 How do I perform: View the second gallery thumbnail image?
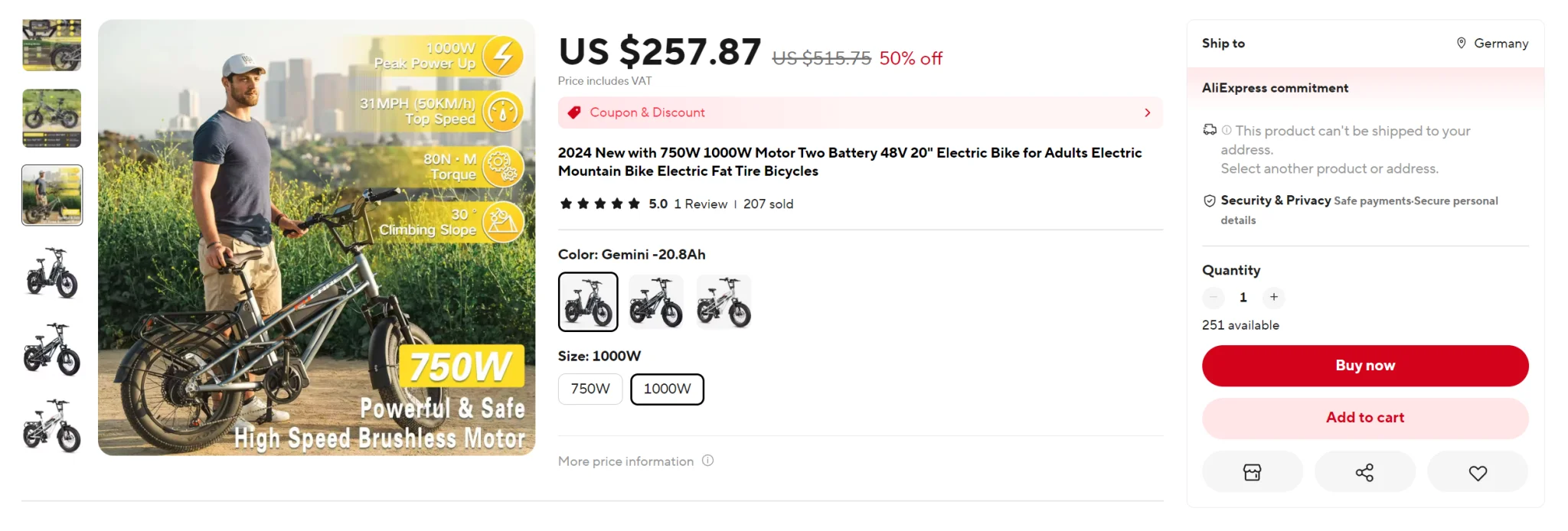coord(52,119)
